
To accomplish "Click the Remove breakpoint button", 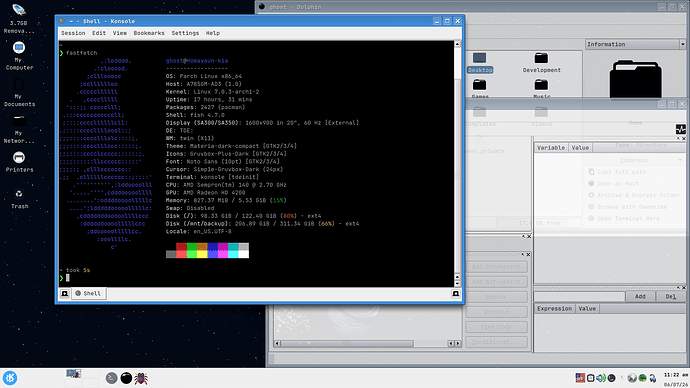I will [496, 297].
